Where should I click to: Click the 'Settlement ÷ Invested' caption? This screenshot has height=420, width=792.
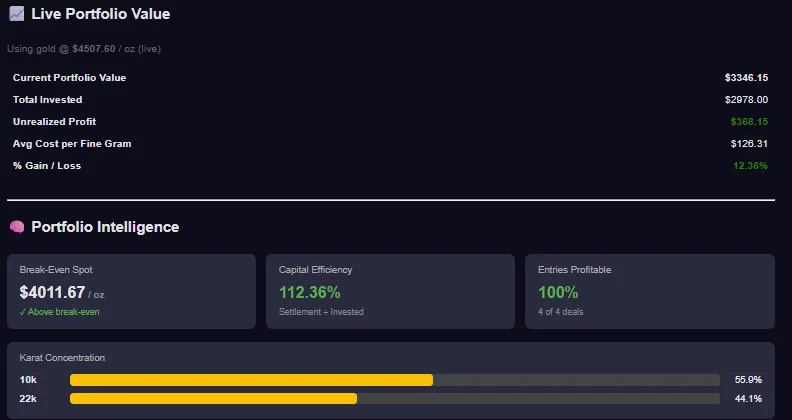click(321, 312)
